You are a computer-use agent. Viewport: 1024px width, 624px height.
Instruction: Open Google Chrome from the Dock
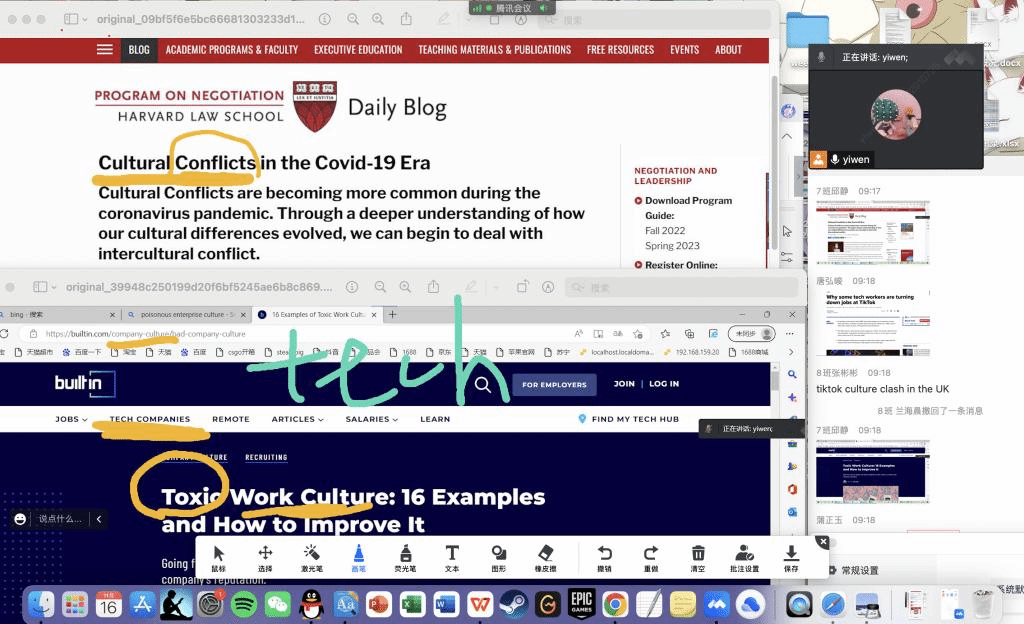pos(615,604)
